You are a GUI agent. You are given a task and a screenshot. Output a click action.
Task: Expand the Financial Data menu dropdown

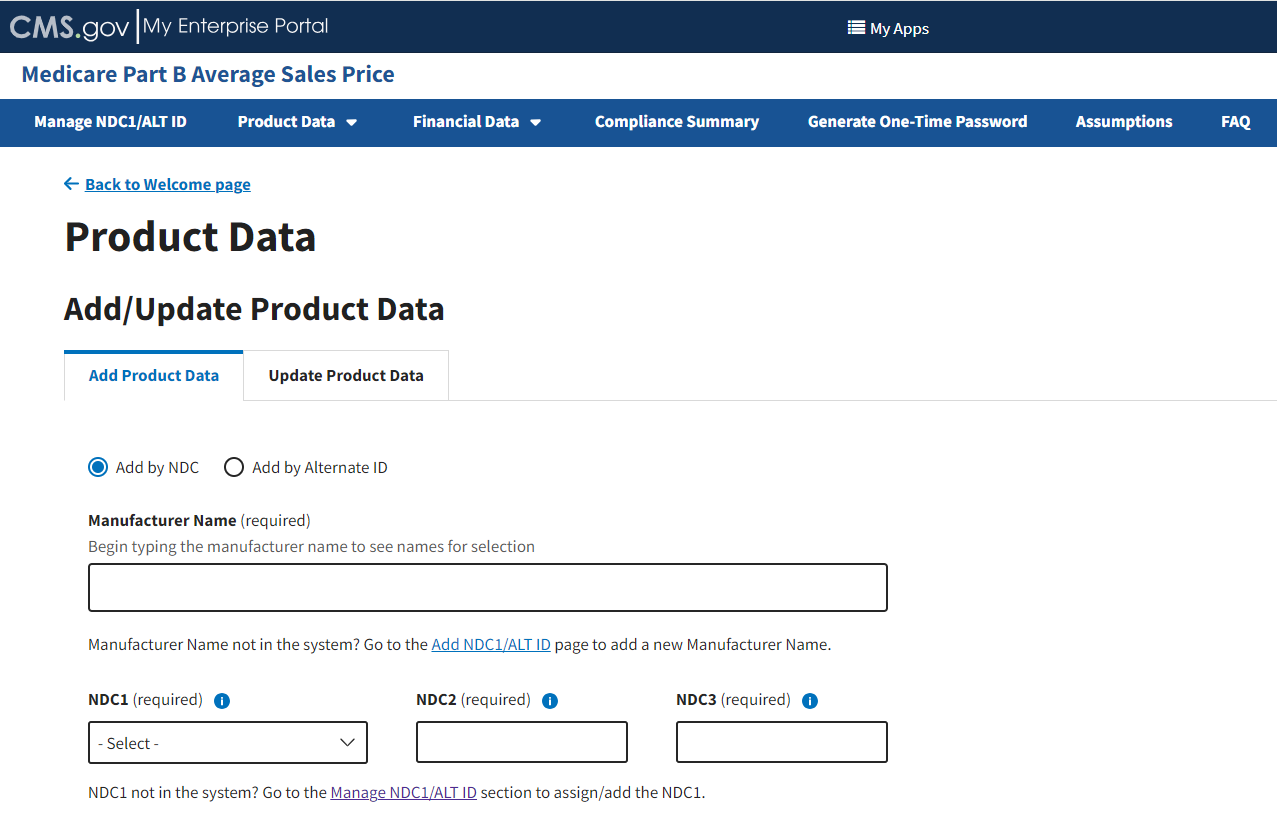point(477,122)
